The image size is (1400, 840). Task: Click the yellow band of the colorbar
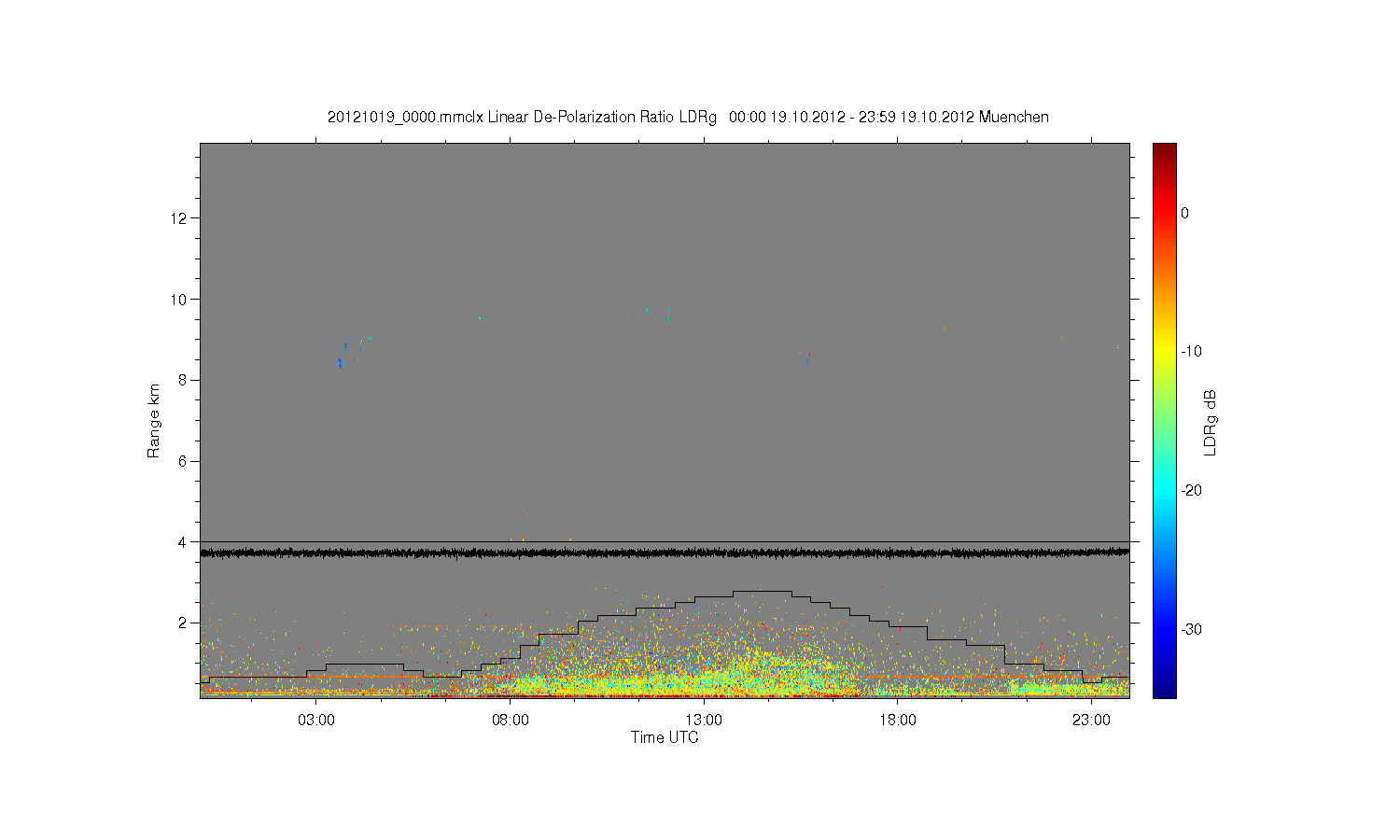point(1165,352)
